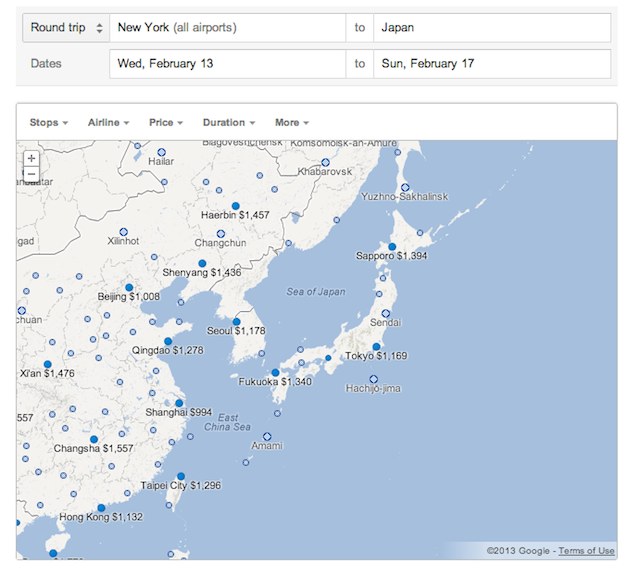Click the Sendai airport marker
Screen dimensions: 640x576
(386, 314)
